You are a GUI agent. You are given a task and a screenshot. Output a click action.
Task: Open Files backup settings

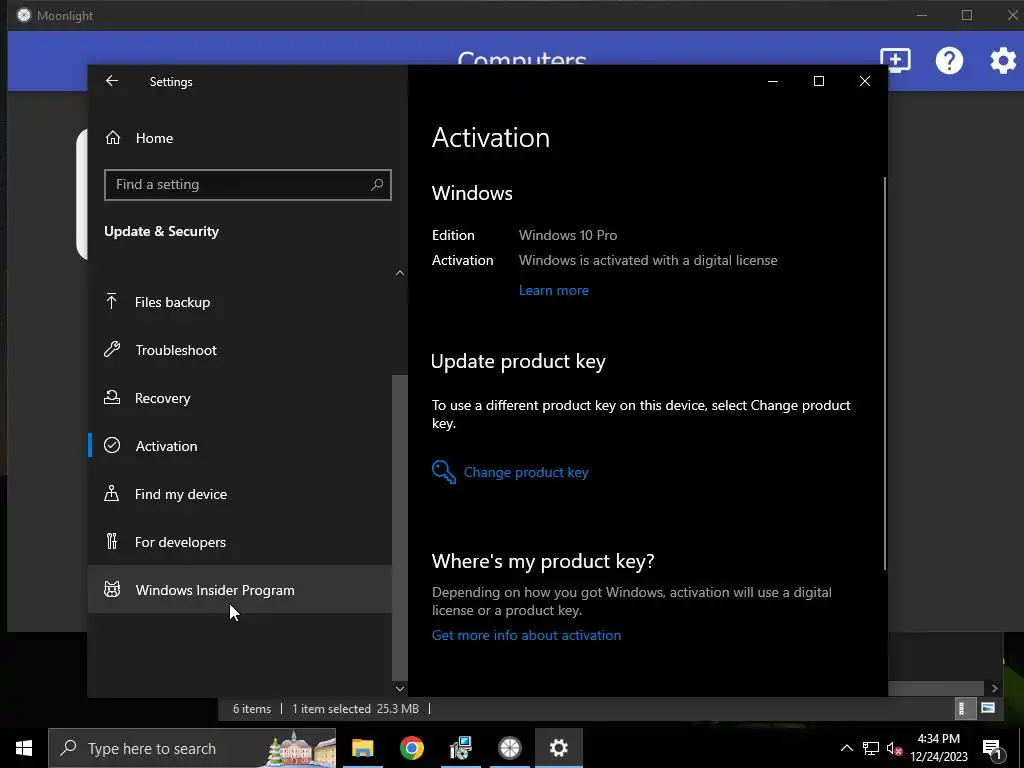click(x=240, y=302)
